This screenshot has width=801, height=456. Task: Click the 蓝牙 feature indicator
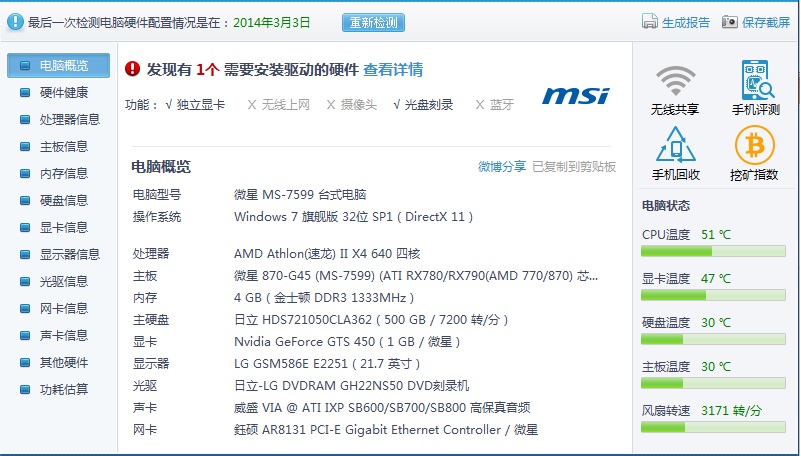click(x=494, y=105)
